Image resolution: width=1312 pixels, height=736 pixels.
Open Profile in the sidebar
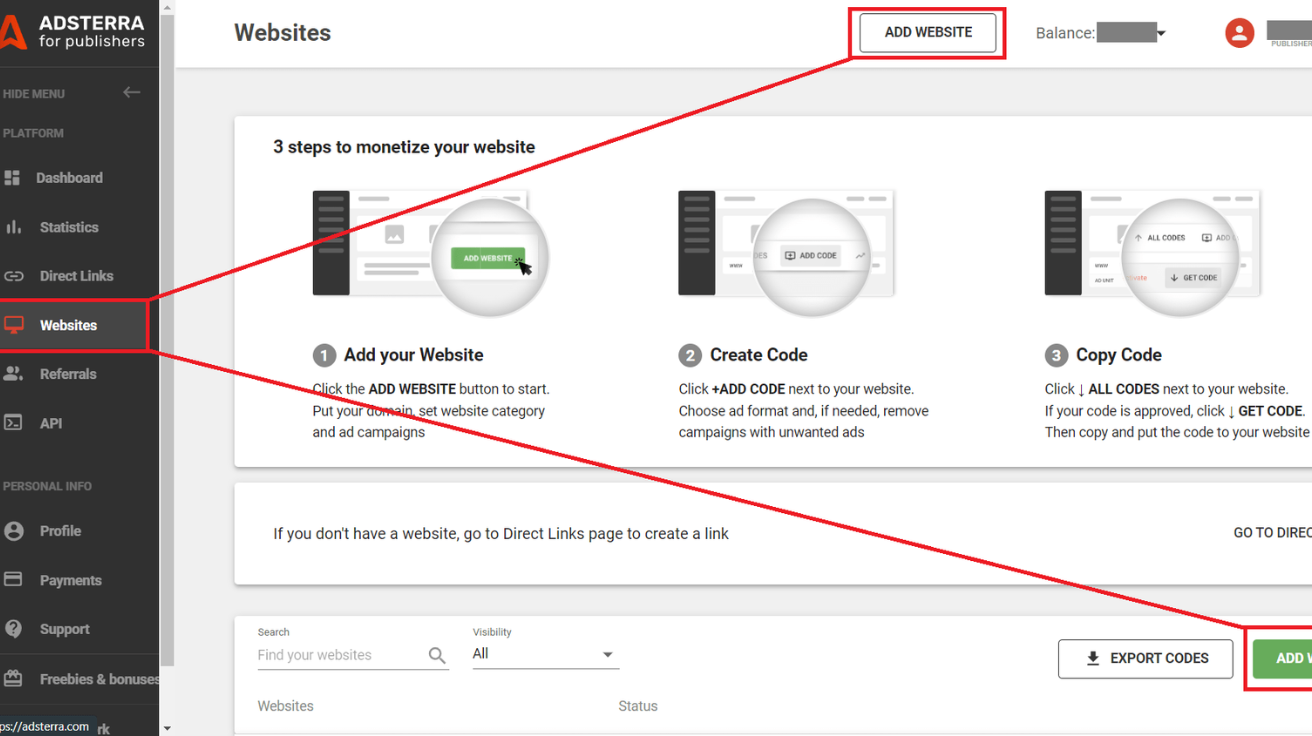[60, 531]
